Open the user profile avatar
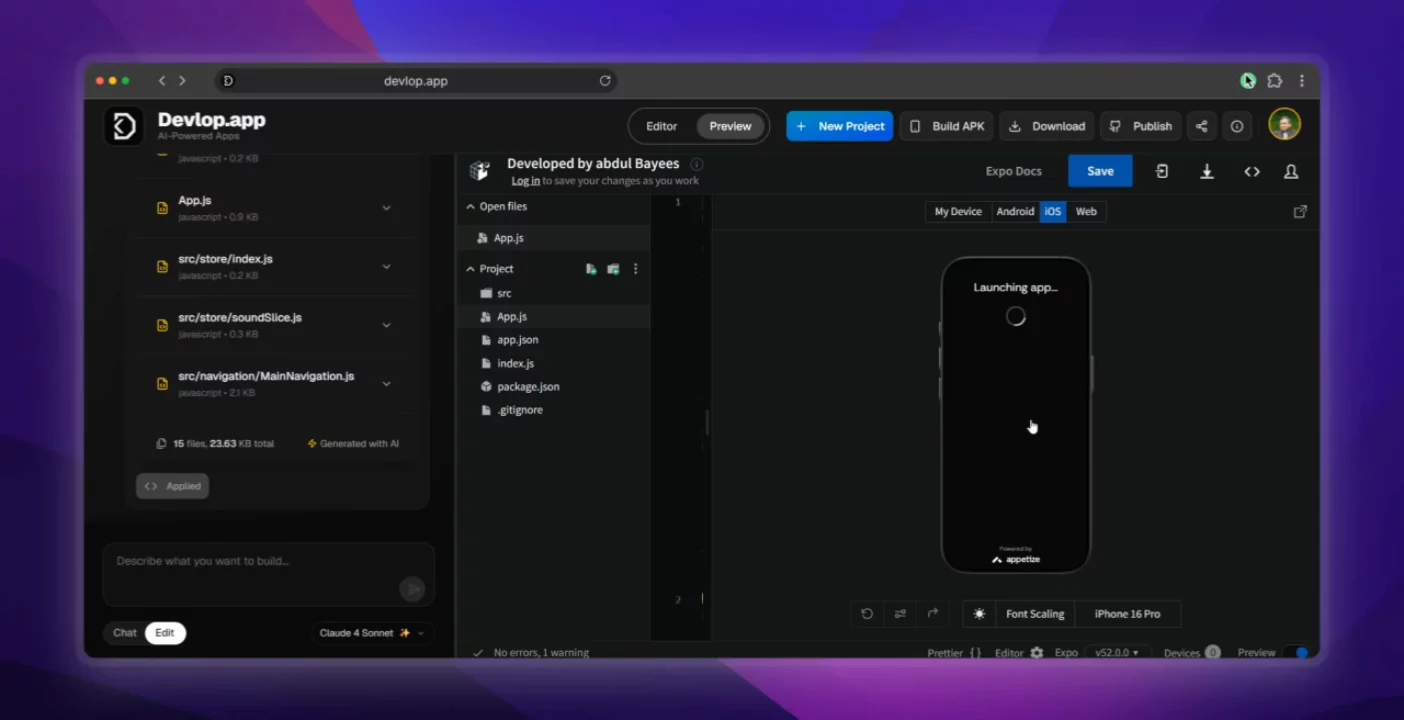The height and width of the screenshot is (720, 1404). click(x=1284, y=125)
